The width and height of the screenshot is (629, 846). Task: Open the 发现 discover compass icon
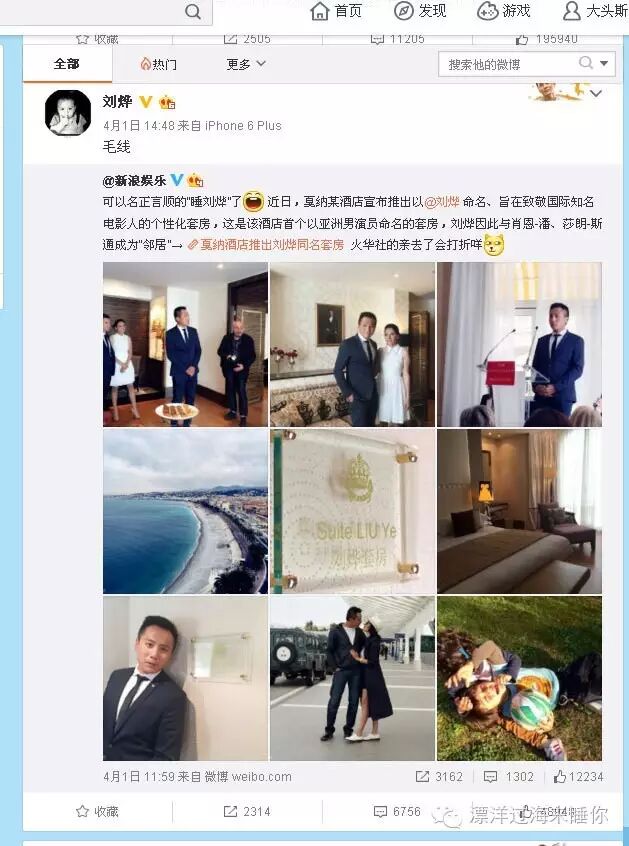point(404,11)
